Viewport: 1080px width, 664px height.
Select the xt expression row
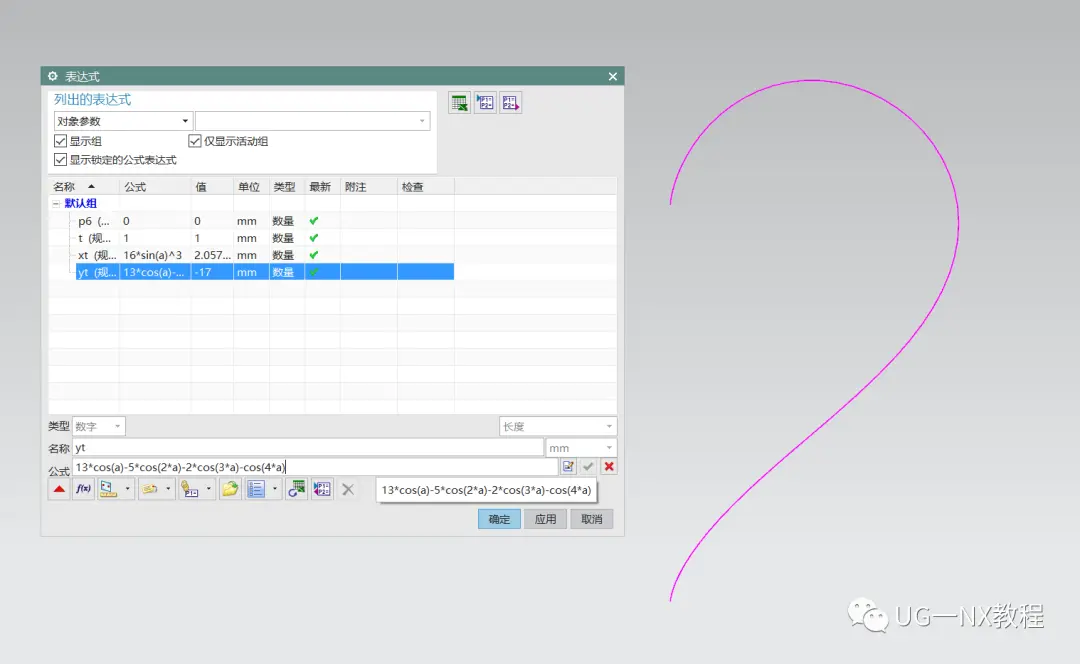tap(264, 256)
